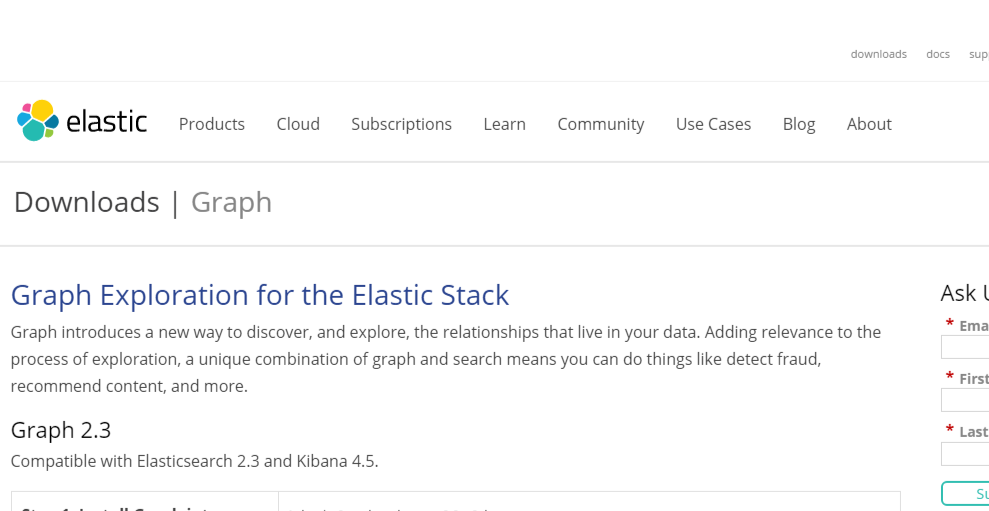Click the Graph breadcrumb text

(231, 202)
